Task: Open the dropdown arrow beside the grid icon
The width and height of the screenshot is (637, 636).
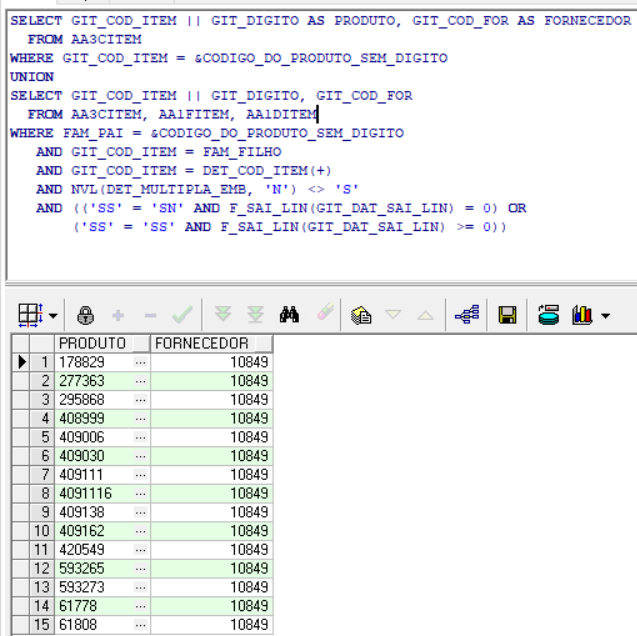Action: (53, 316)
